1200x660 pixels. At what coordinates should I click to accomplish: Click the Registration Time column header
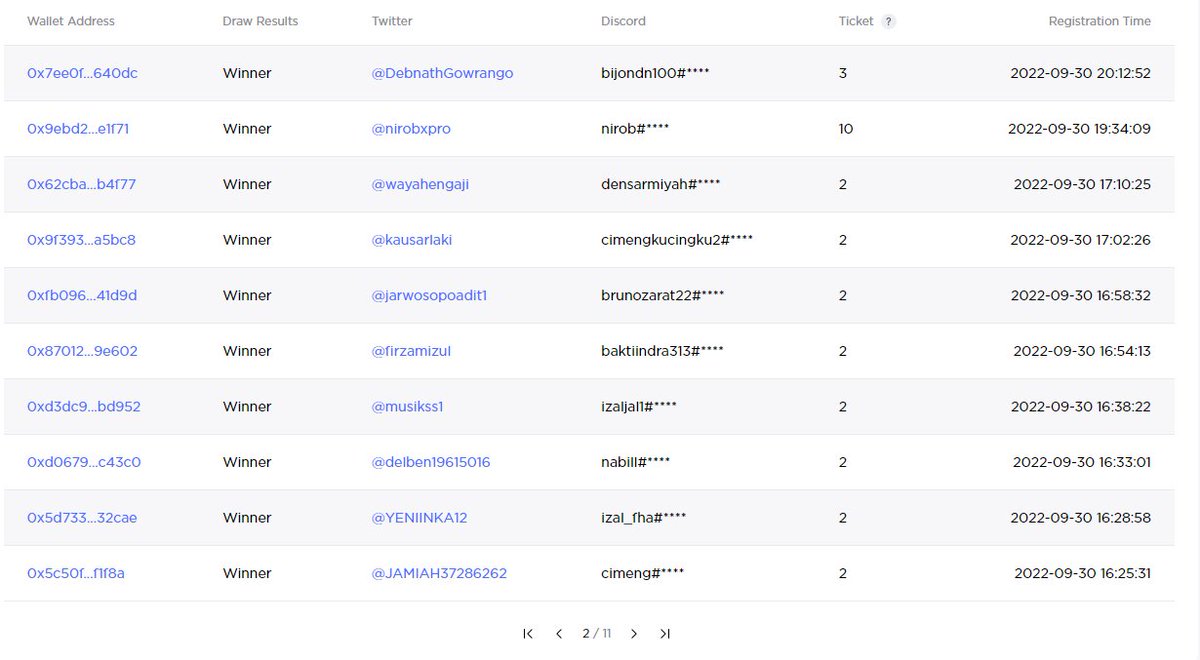(x=1100, y=20)
